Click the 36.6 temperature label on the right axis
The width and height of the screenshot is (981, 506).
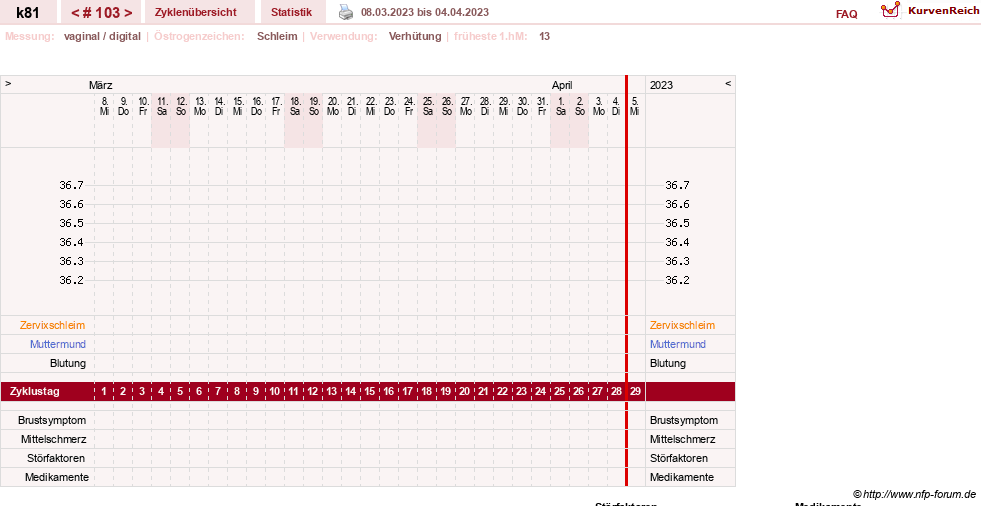[x=677, y=204]
